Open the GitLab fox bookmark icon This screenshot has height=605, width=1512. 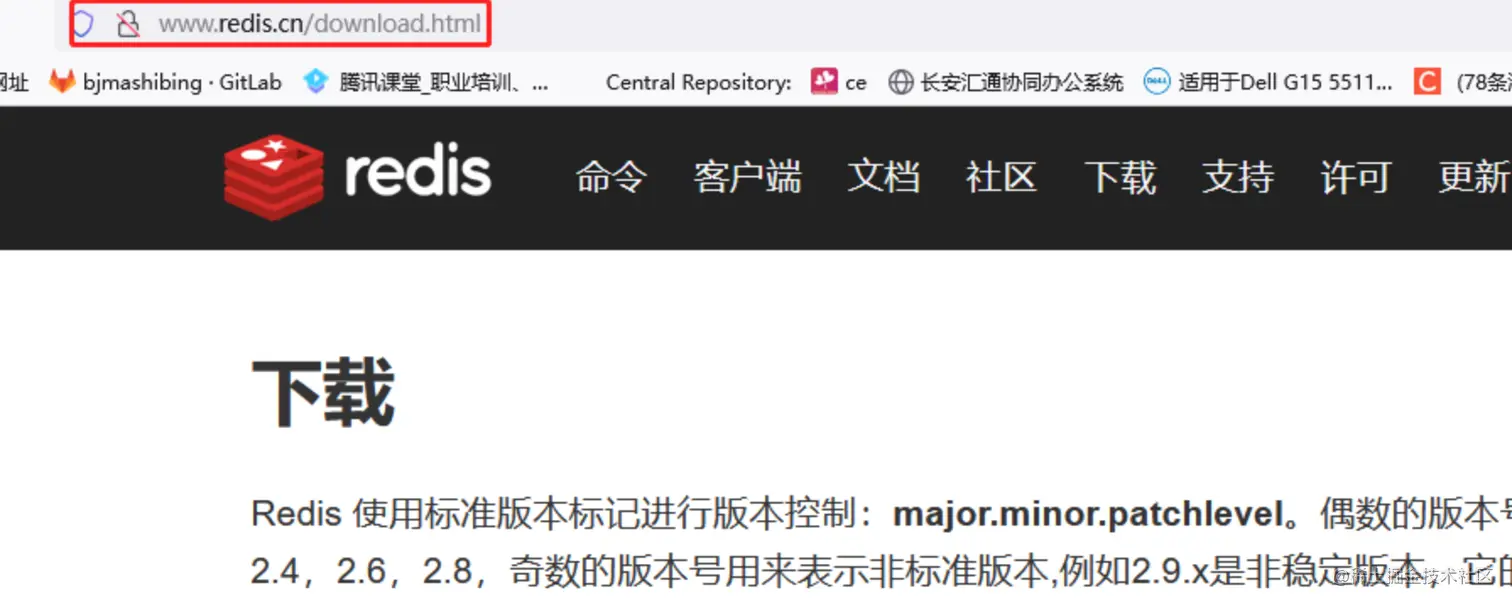tap(62, 82)
